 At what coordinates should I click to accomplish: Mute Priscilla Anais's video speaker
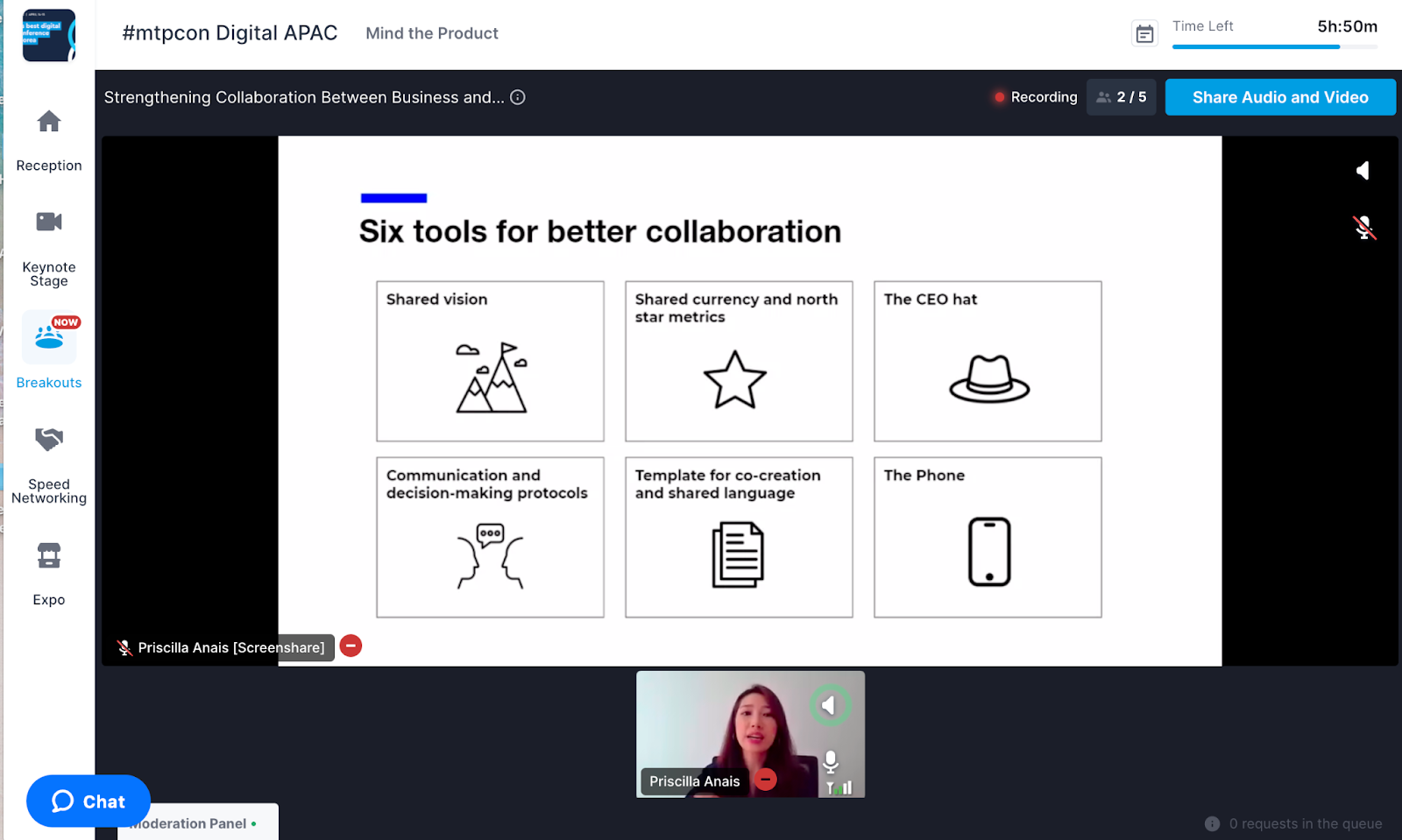click(x=829, y=705)
